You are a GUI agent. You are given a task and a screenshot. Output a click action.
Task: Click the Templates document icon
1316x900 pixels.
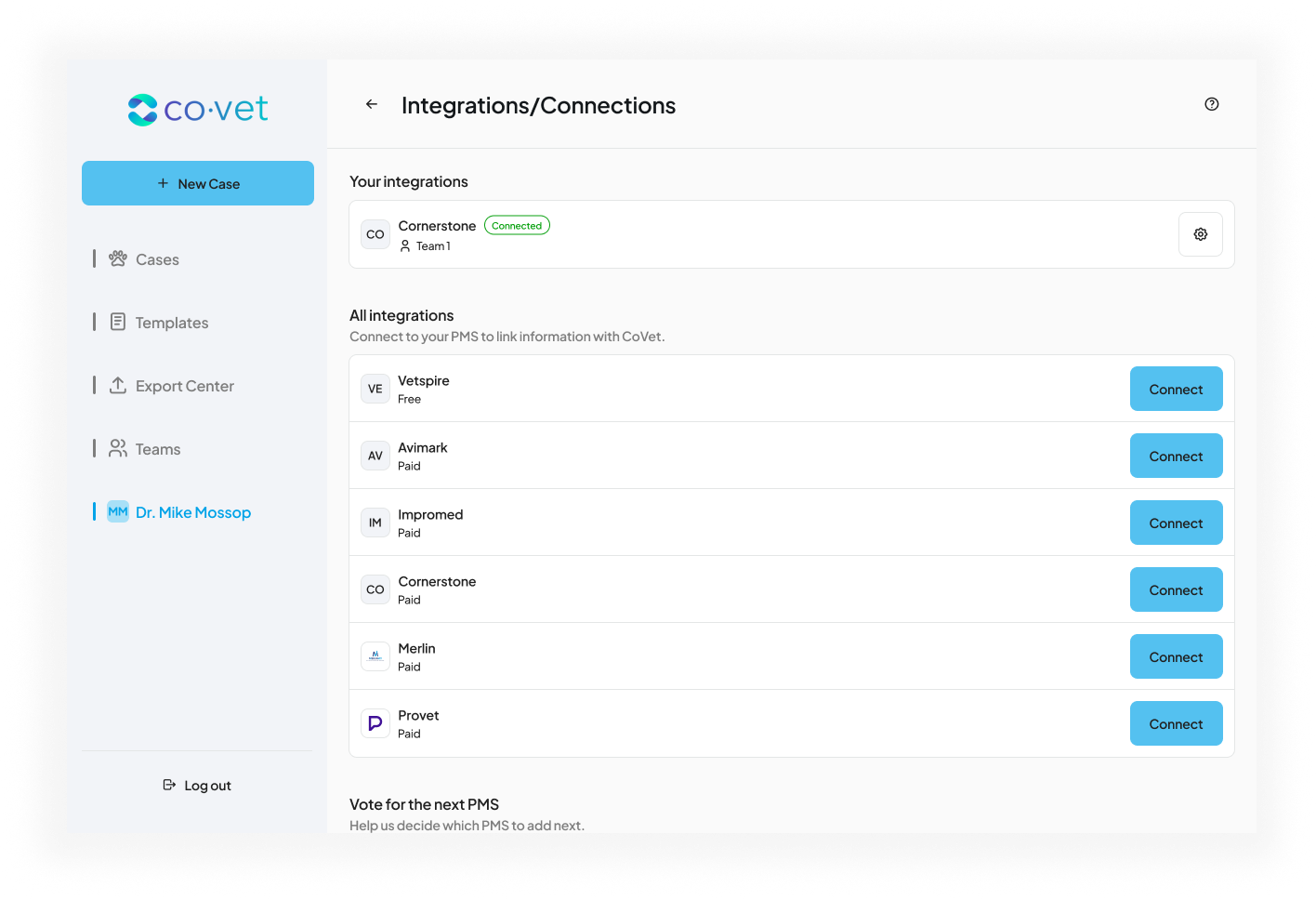pyautogui.click(x=118, y=322)
